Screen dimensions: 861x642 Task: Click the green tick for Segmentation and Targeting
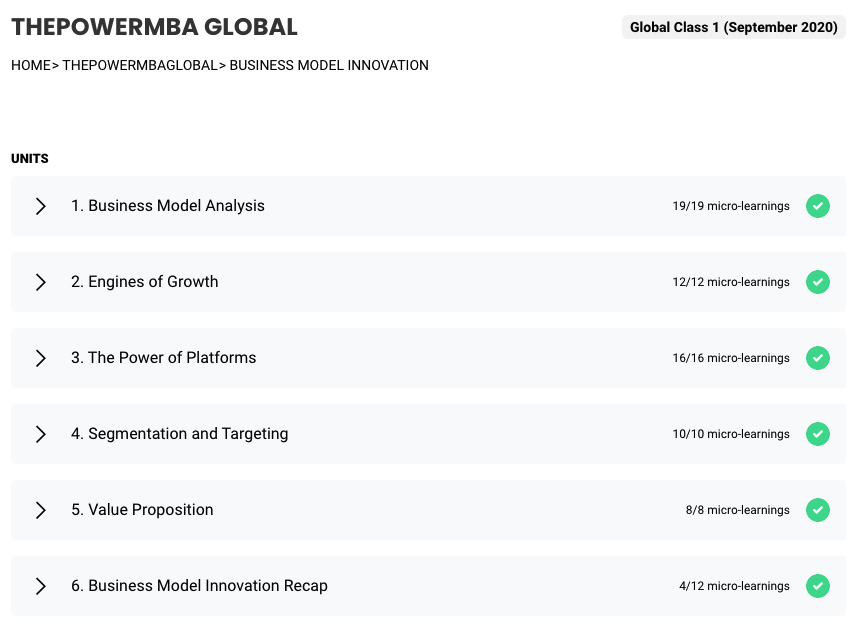[x=818, y=434]
